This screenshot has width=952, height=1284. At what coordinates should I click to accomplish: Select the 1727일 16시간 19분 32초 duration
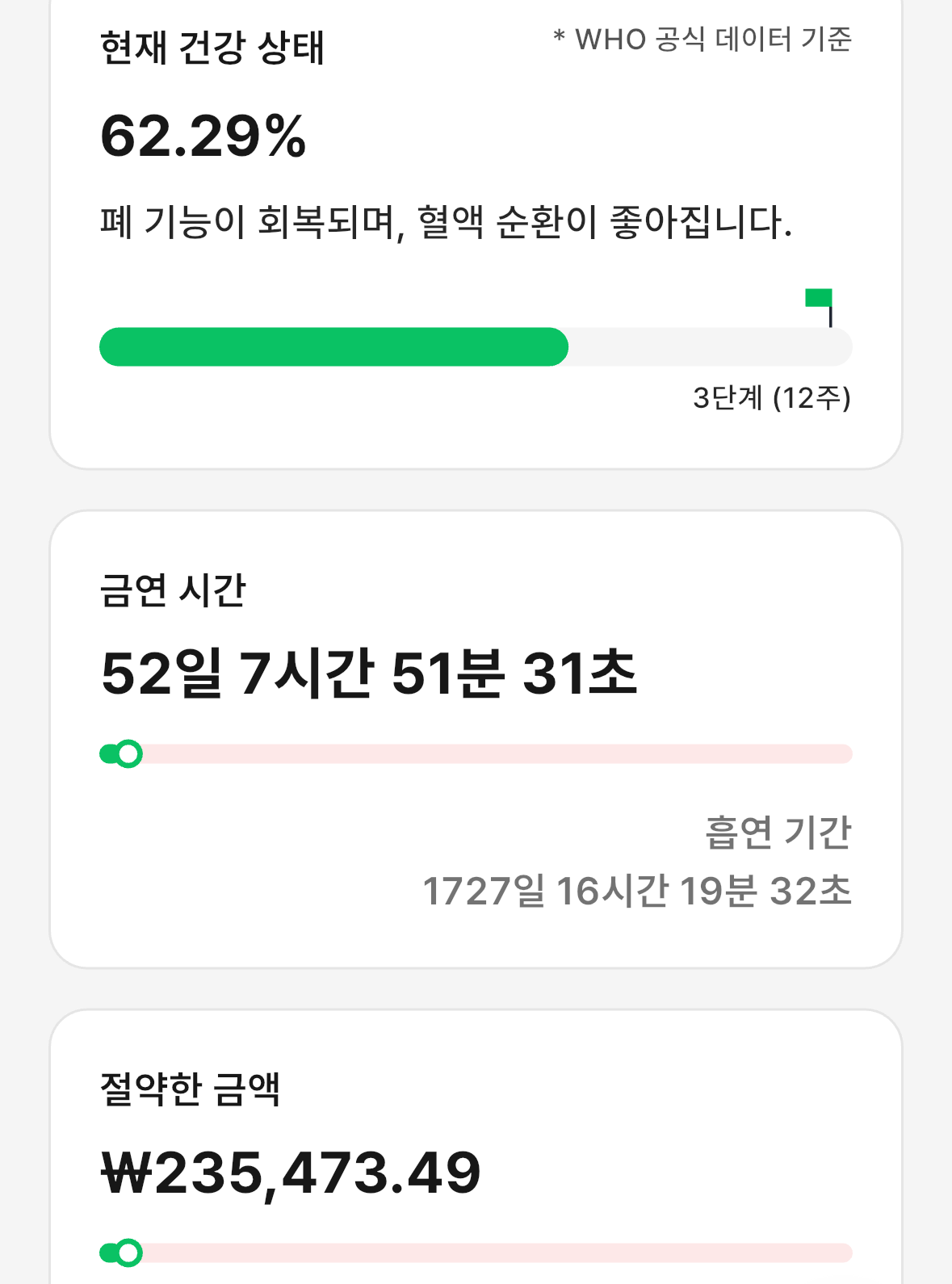[x=637, y=892]
